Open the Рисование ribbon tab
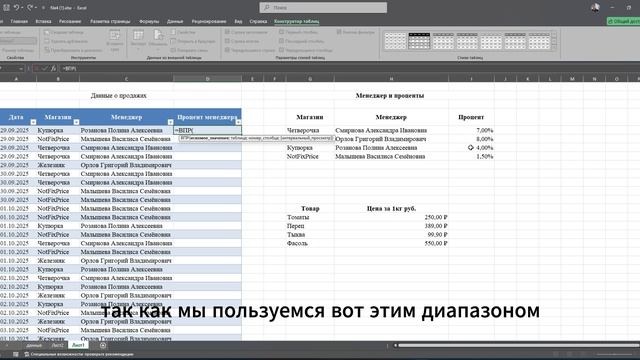640x360 pixels. (70, 21)
